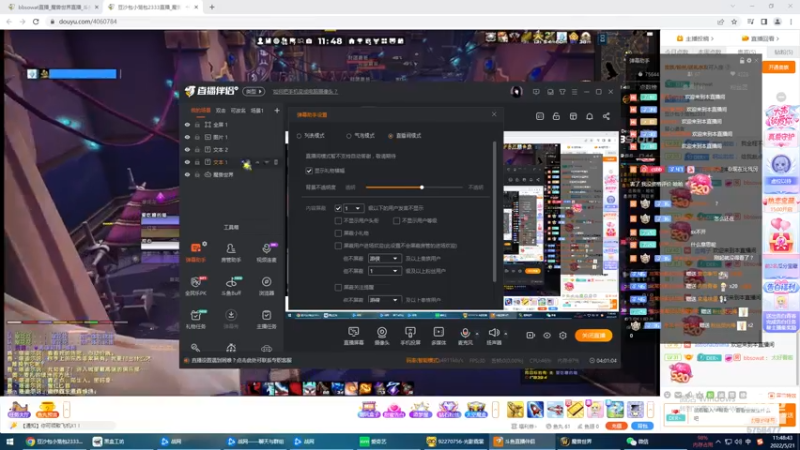Open settings gear in streaming bottom bar

point(563,335)
